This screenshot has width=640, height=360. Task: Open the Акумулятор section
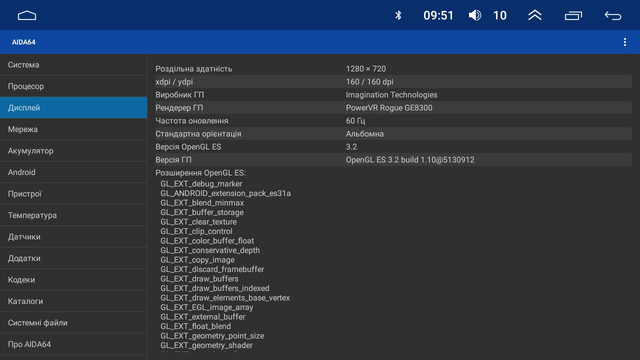tap(73, 151)
